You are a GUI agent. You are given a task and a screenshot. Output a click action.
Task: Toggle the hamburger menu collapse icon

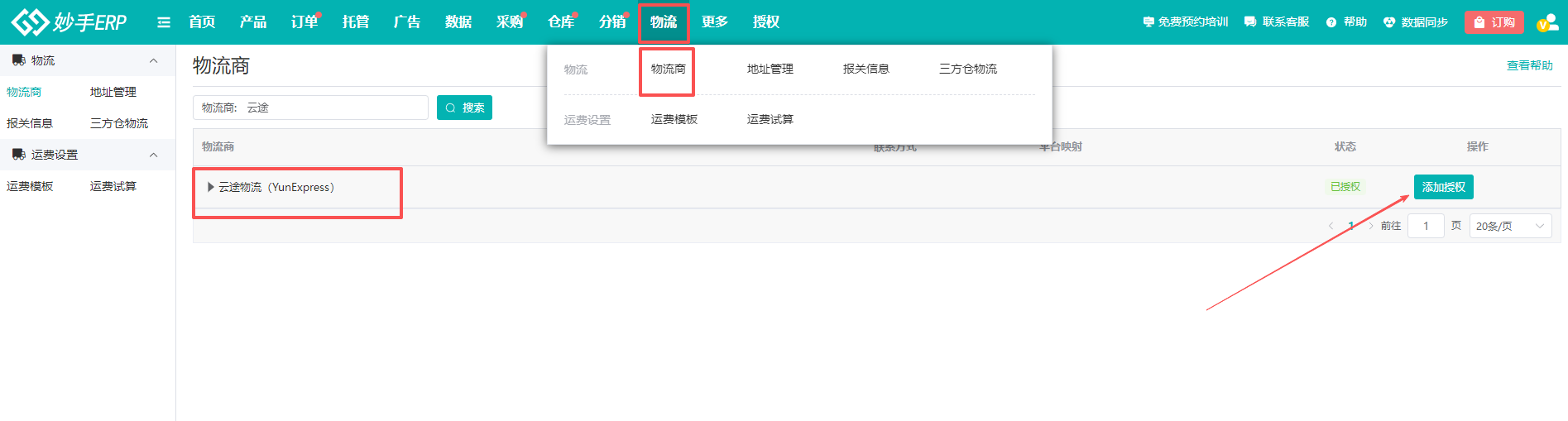pyautogui.click(x=164, y=22)
